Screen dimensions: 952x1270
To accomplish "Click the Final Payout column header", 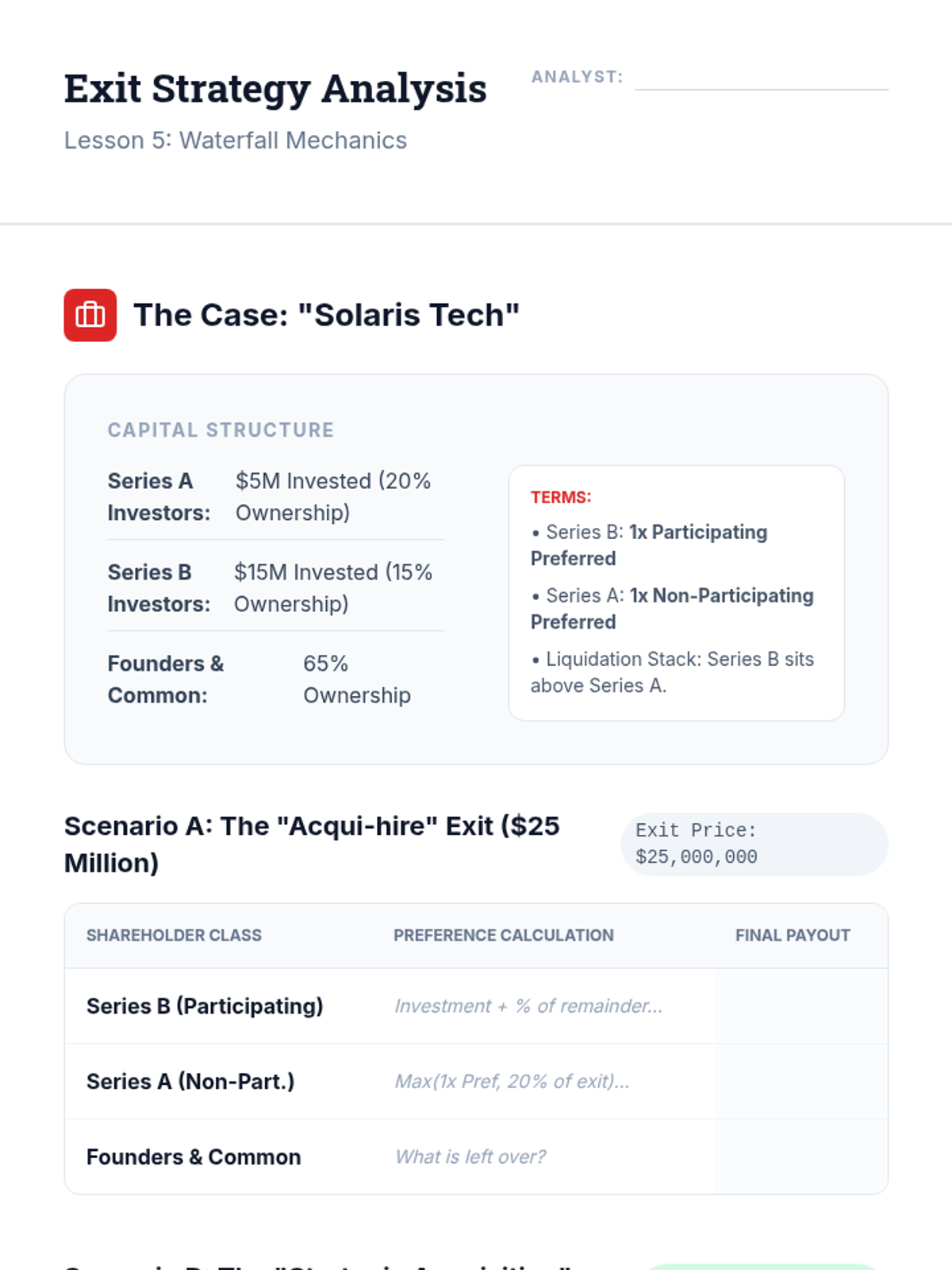I will [x=793, y=936].
